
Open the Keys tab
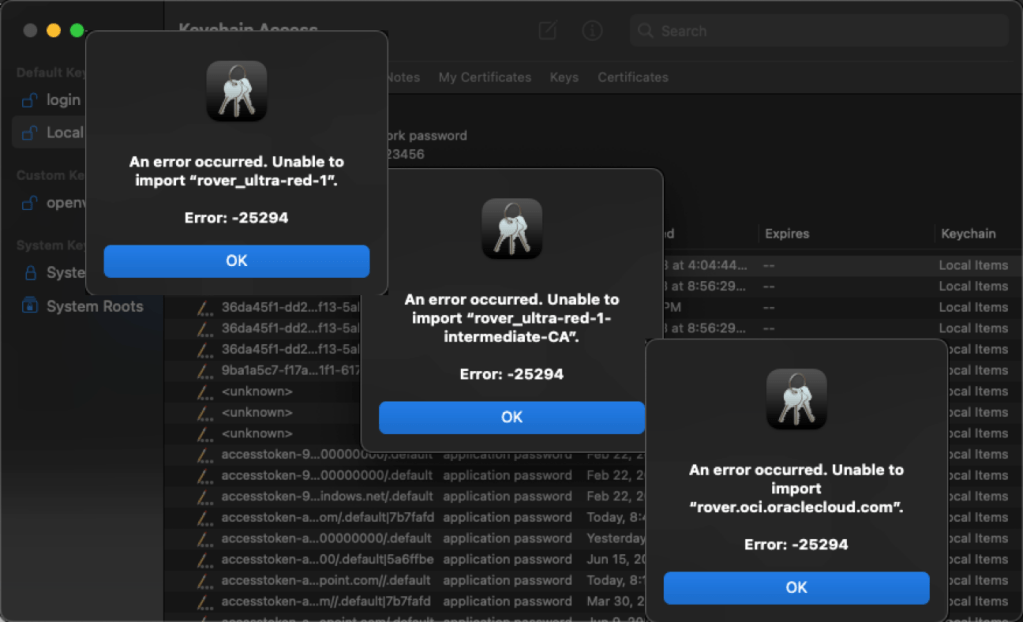point(564,77)
